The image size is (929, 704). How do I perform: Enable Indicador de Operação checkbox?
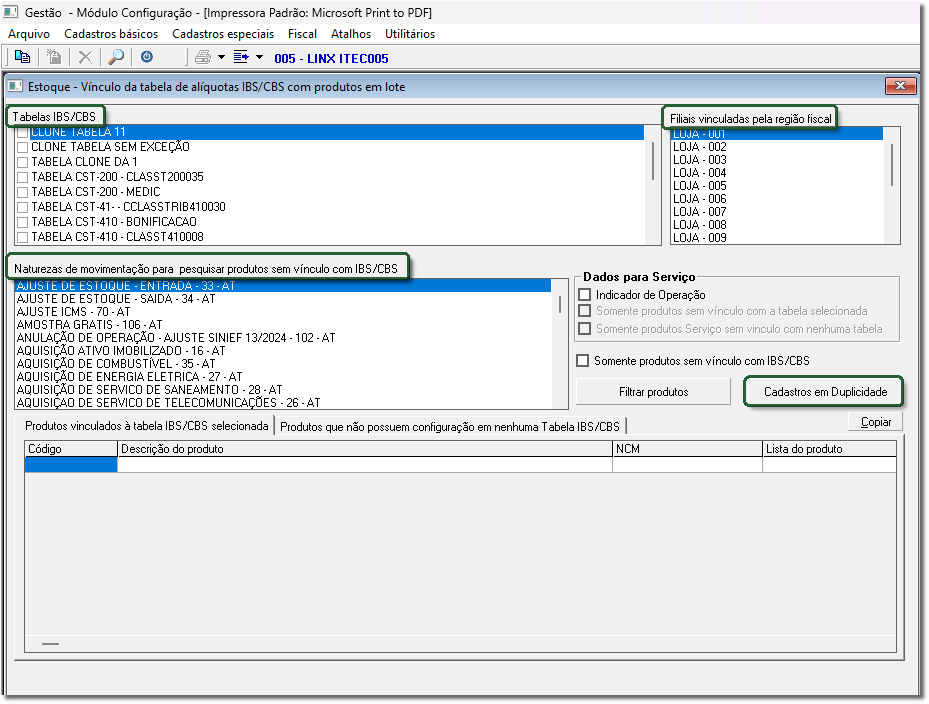click(585, 295)
